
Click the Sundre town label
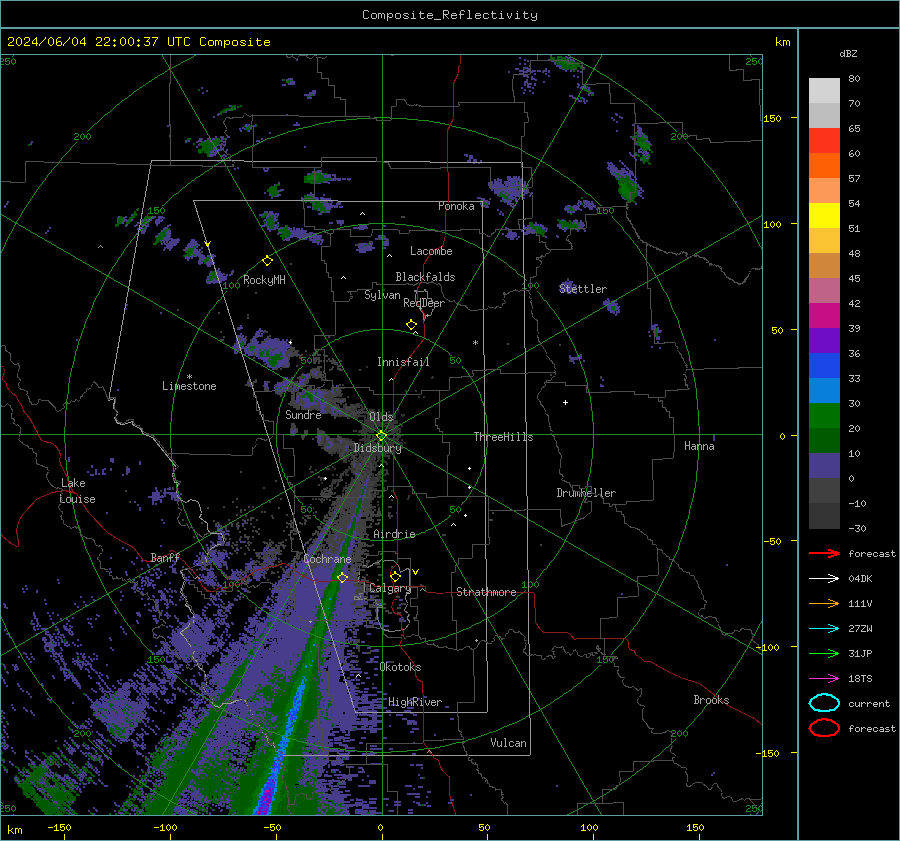[303, 415]
